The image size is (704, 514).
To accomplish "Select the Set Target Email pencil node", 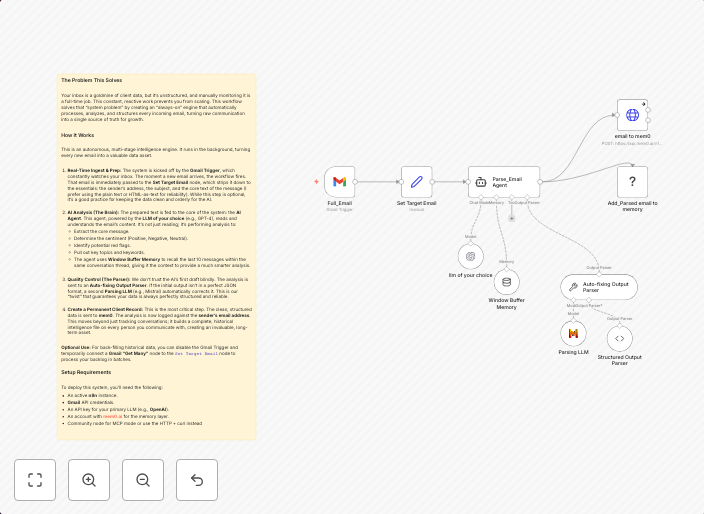I will [416, 182].
